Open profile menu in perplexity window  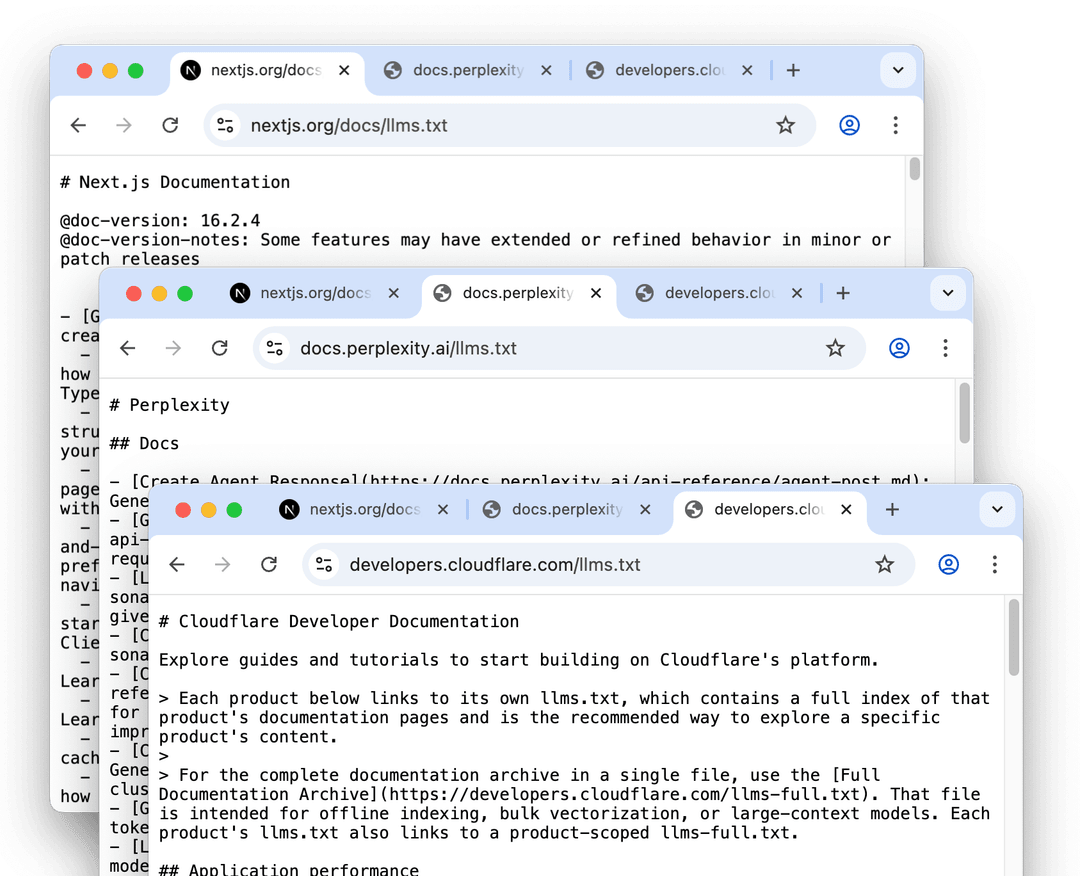pyautogui.click(x=899, y=348)
